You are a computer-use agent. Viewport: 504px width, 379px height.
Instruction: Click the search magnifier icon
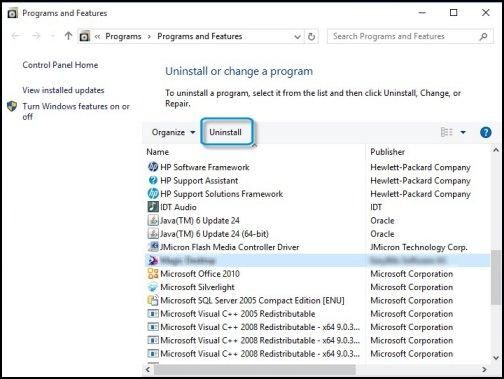483,36
